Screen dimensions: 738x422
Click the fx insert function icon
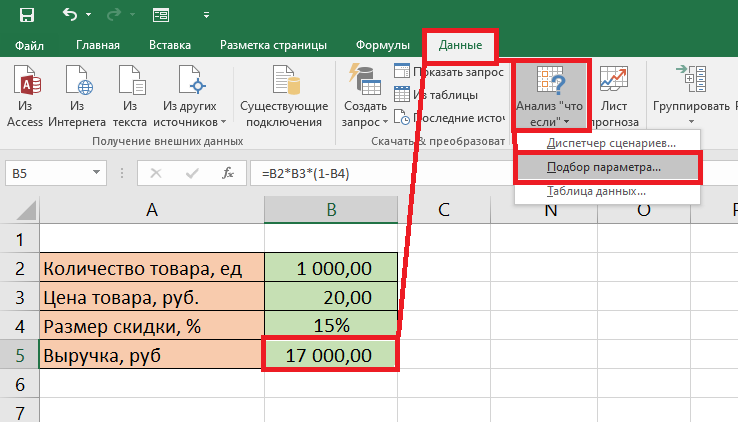pyautogui.click(x=228, y=173)
